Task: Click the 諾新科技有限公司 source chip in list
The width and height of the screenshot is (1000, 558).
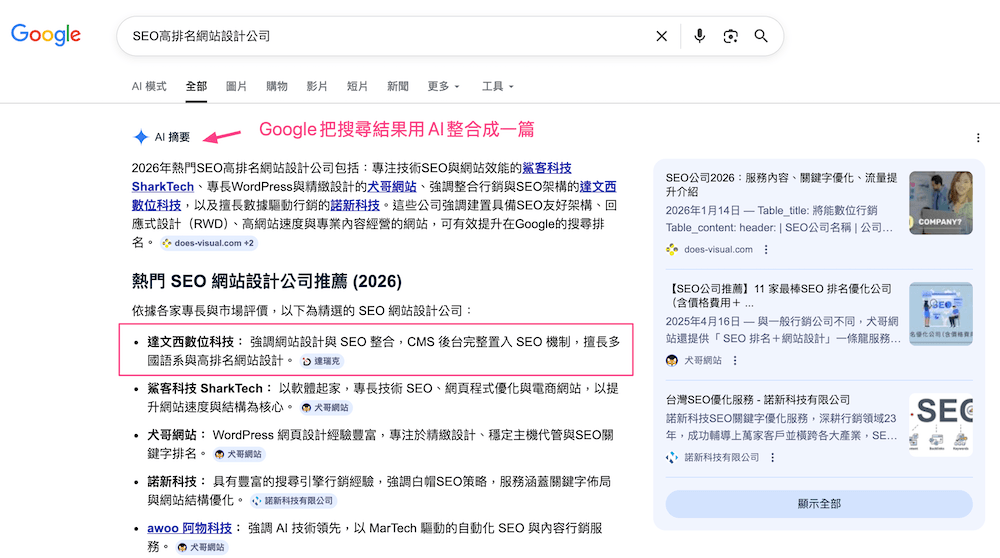Action: pyautogui.click(x=293, y=501)
